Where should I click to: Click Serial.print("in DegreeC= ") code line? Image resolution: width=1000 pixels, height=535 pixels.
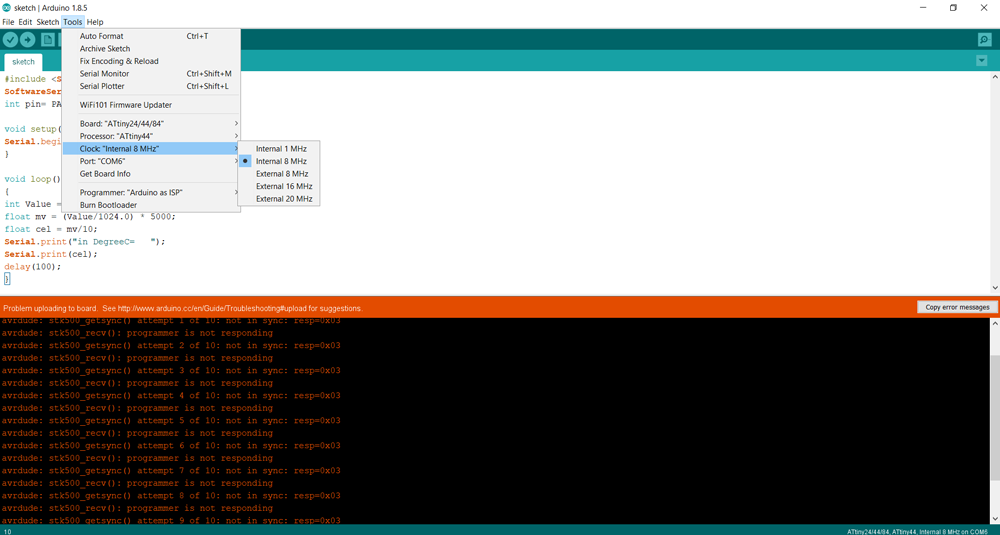pyautogui.click(x=85, y=242)
